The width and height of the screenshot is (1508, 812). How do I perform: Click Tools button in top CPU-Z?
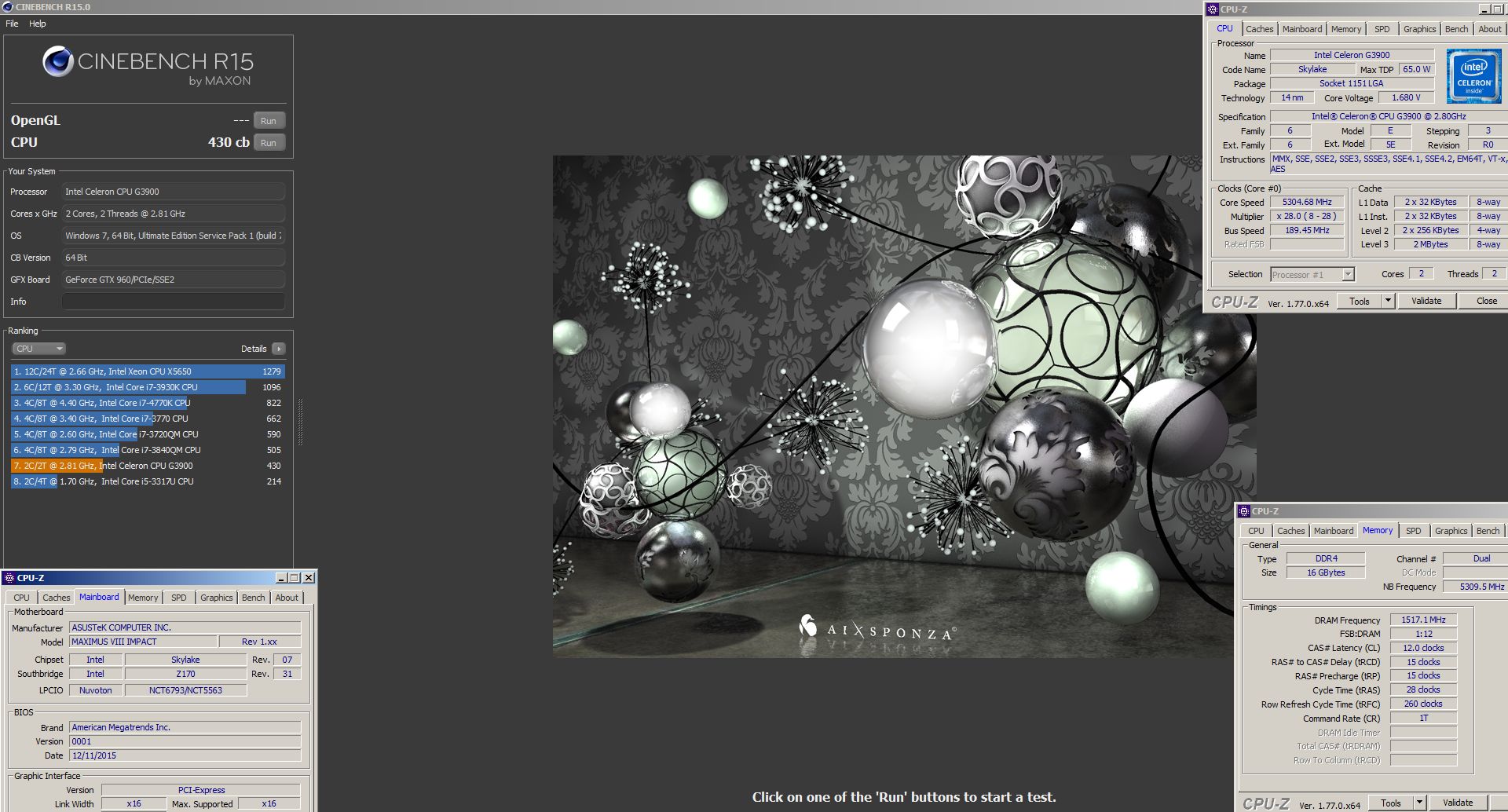(x=1359, y=301)
